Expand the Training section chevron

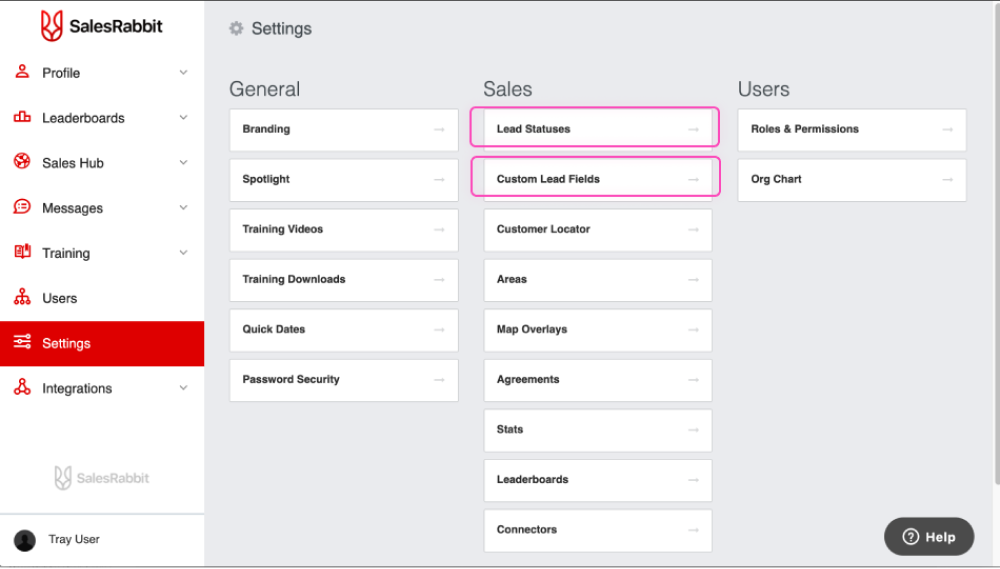(x=183, y=252)
